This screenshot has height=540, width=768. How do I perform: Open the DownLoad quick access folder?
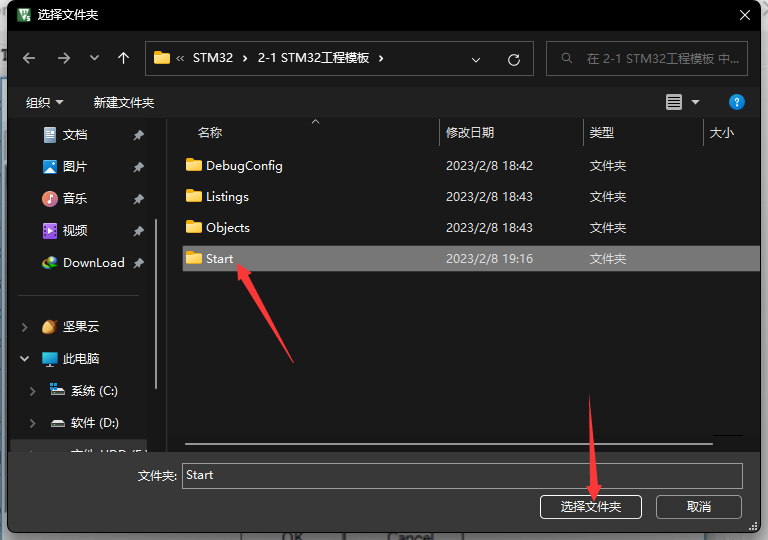click(x=93, y=263)
